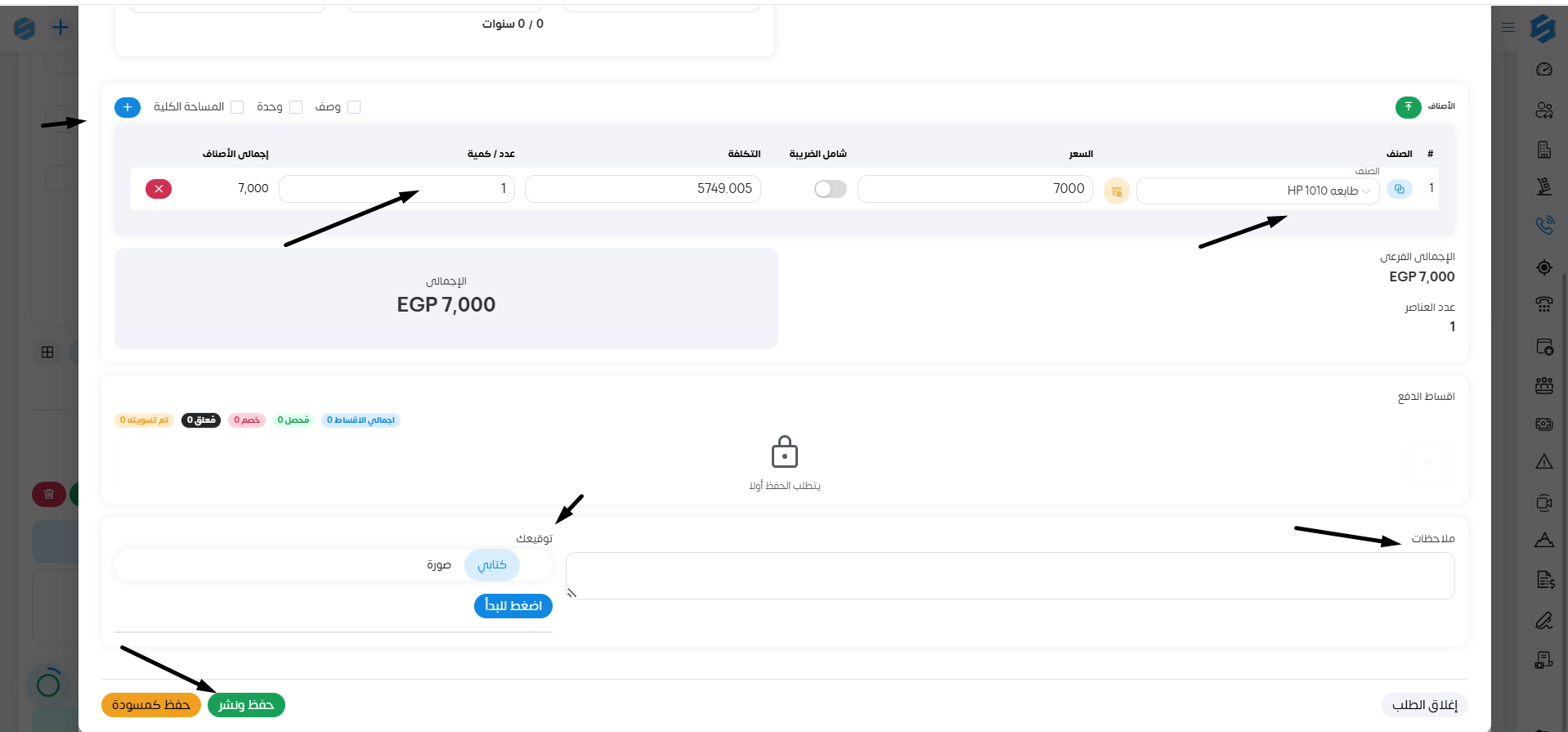Click the حفظ ونشر button

coord(246,705)
